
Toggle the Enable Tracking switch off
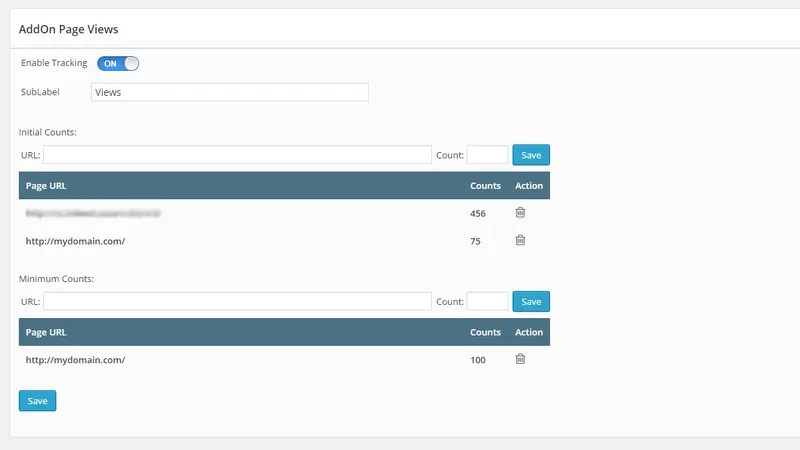[118, 63]
